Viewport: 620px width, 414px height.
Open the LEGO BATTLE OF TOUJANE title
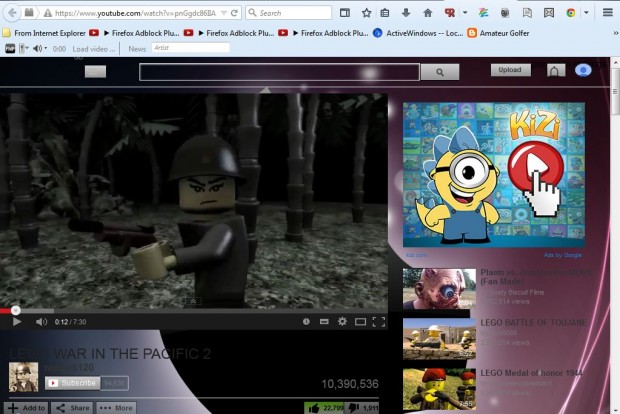(x=533, y=323)
